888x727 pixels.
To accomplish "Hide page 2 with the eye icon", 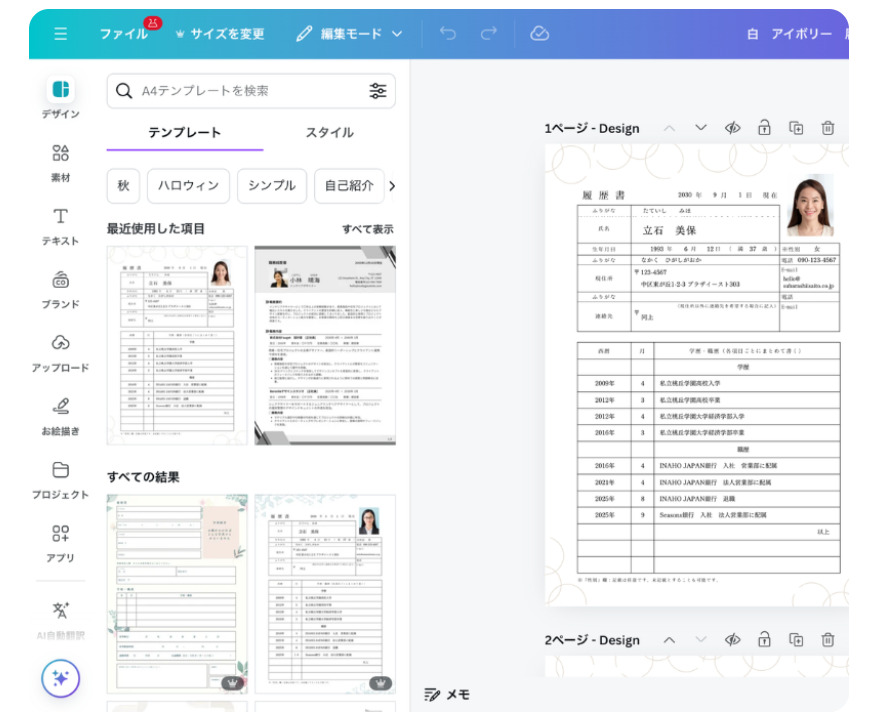I will (732, 640).
